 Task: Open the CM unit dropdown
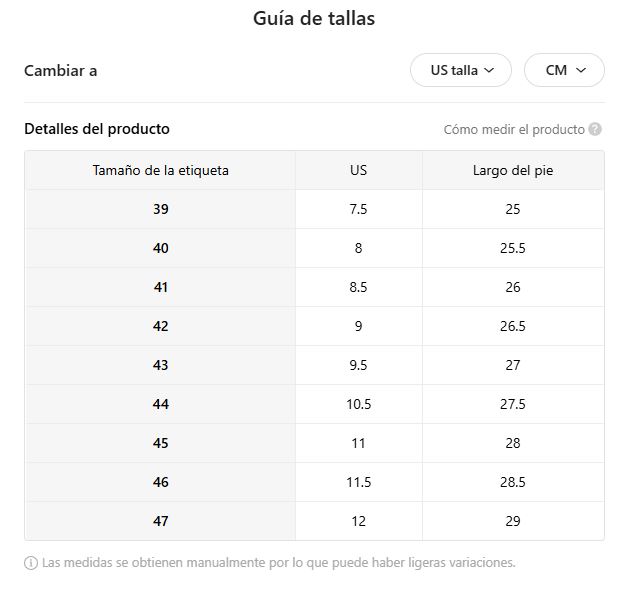564,70
